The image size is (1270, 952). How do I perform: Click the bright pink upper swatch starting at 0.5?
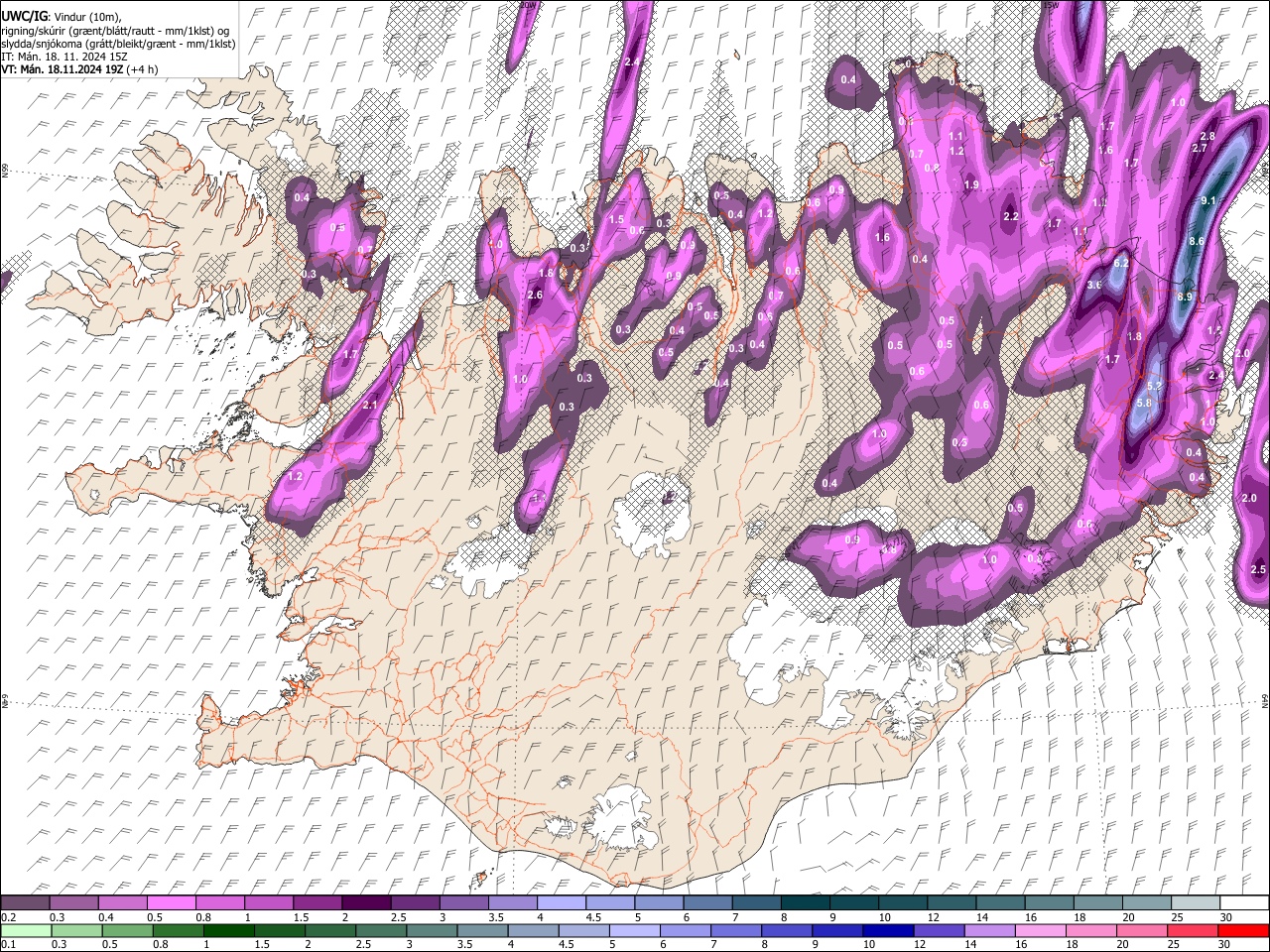[x=172, y=903]
